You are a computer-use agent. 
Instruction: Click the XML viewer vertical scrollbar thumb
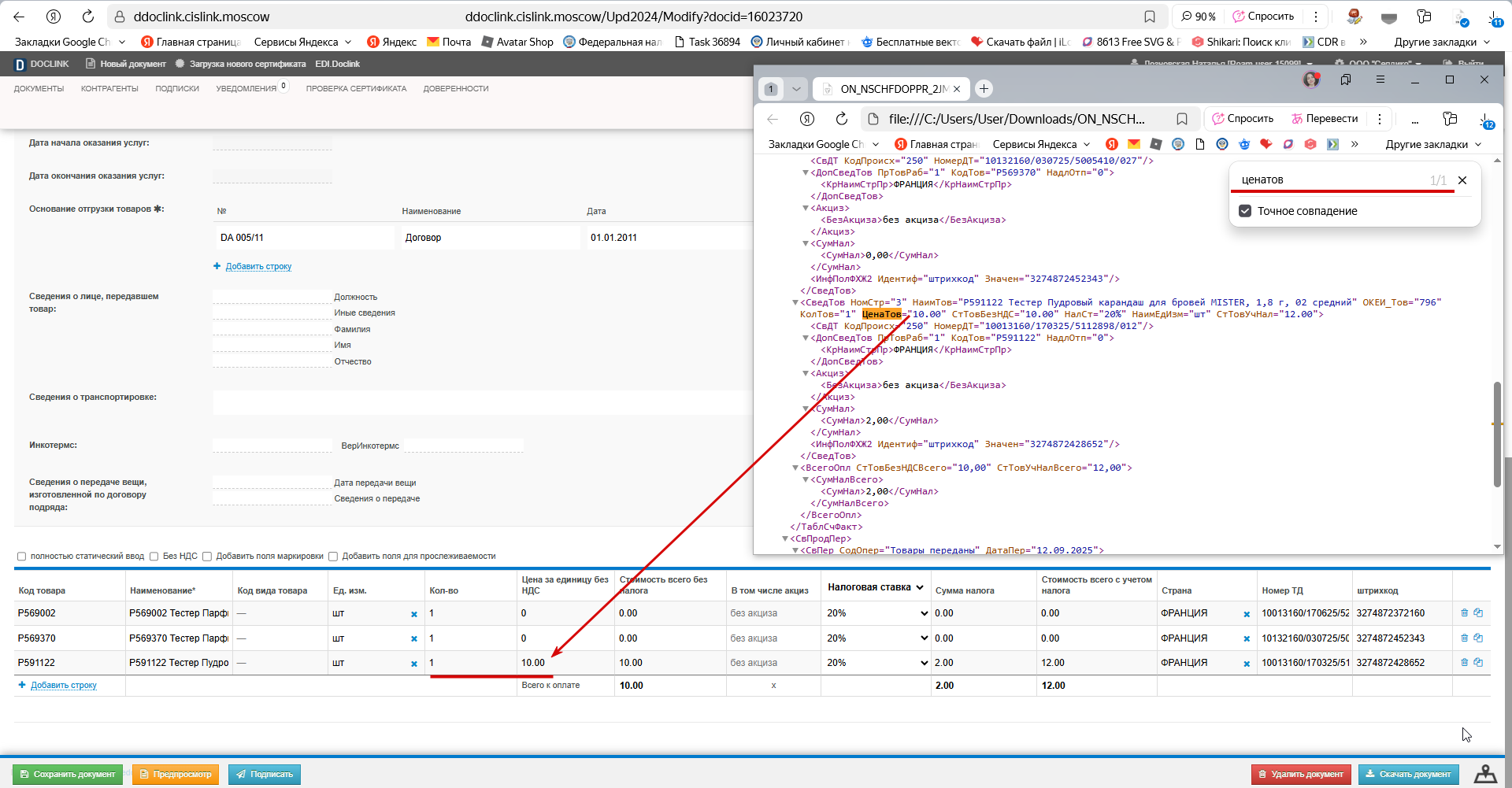(x=1497, y=435)
